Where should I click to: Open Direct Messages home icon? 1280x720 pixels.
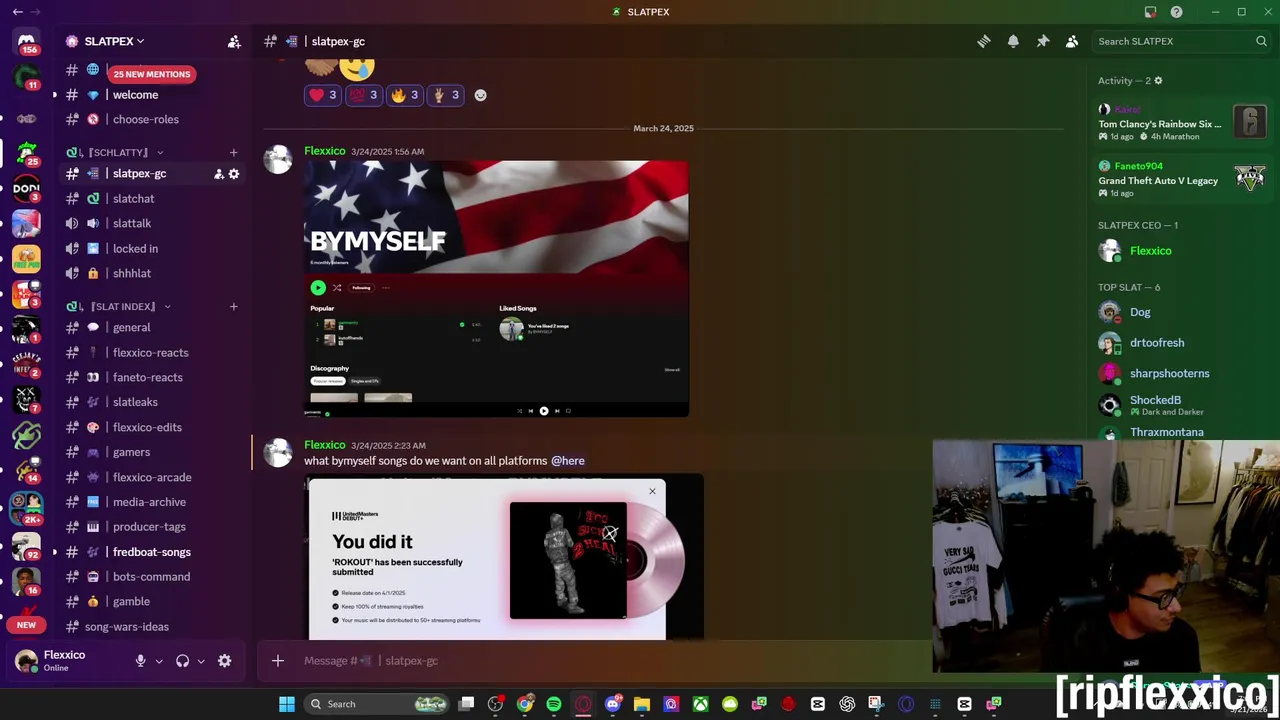pos(27,42)
